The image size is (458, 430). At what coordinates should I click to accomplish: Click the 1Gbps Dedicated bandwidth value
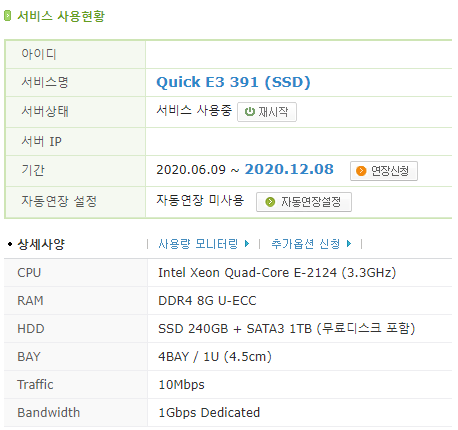209,413
